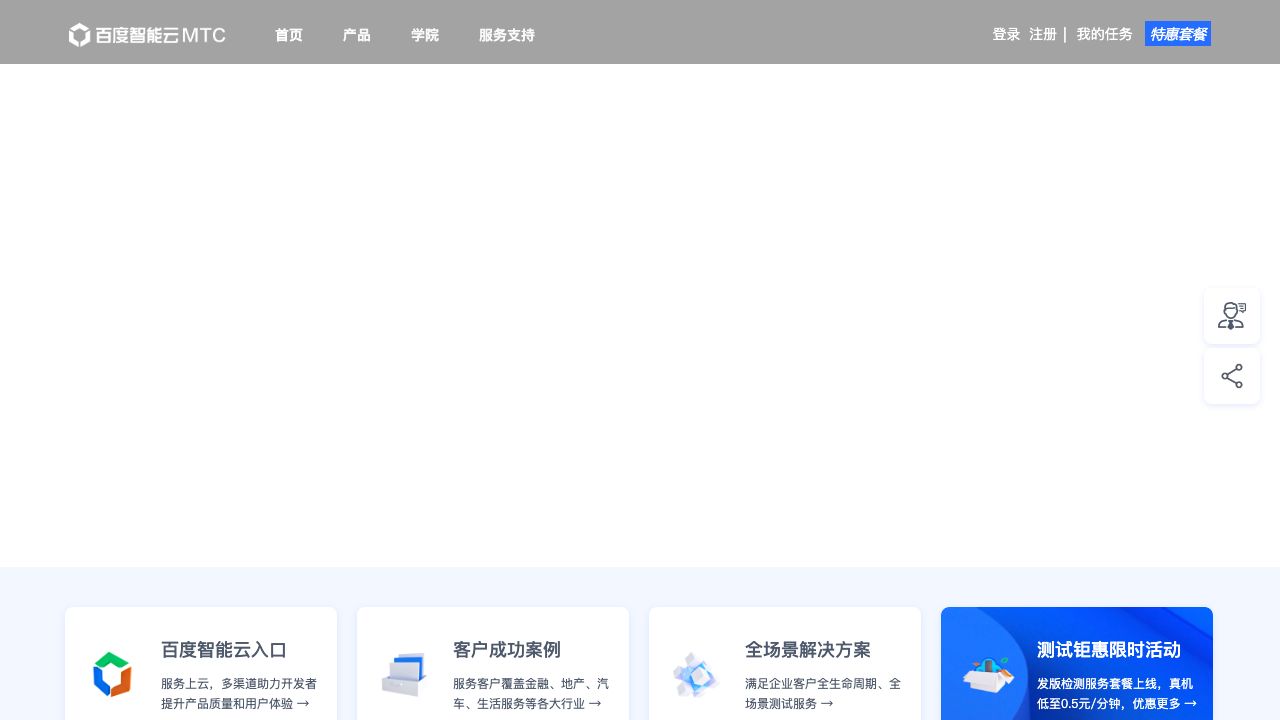Open the 测试钜惠限时活动 promotion title
This screenshot has height=720, width=1280.
coord(1108,650)
